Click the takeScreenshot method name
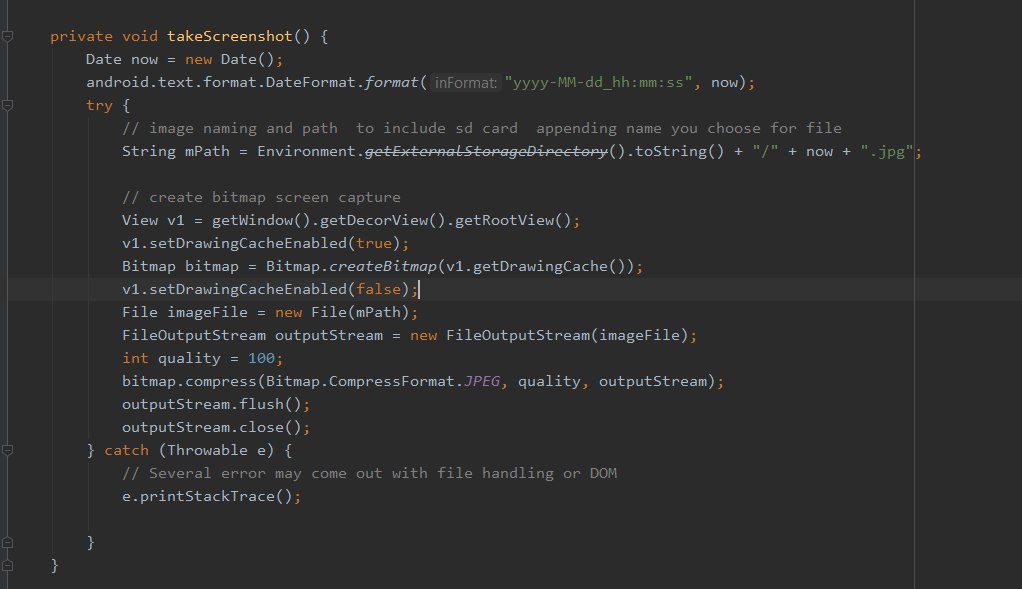The image size is (1022, 589). click(x=229, y=36)
